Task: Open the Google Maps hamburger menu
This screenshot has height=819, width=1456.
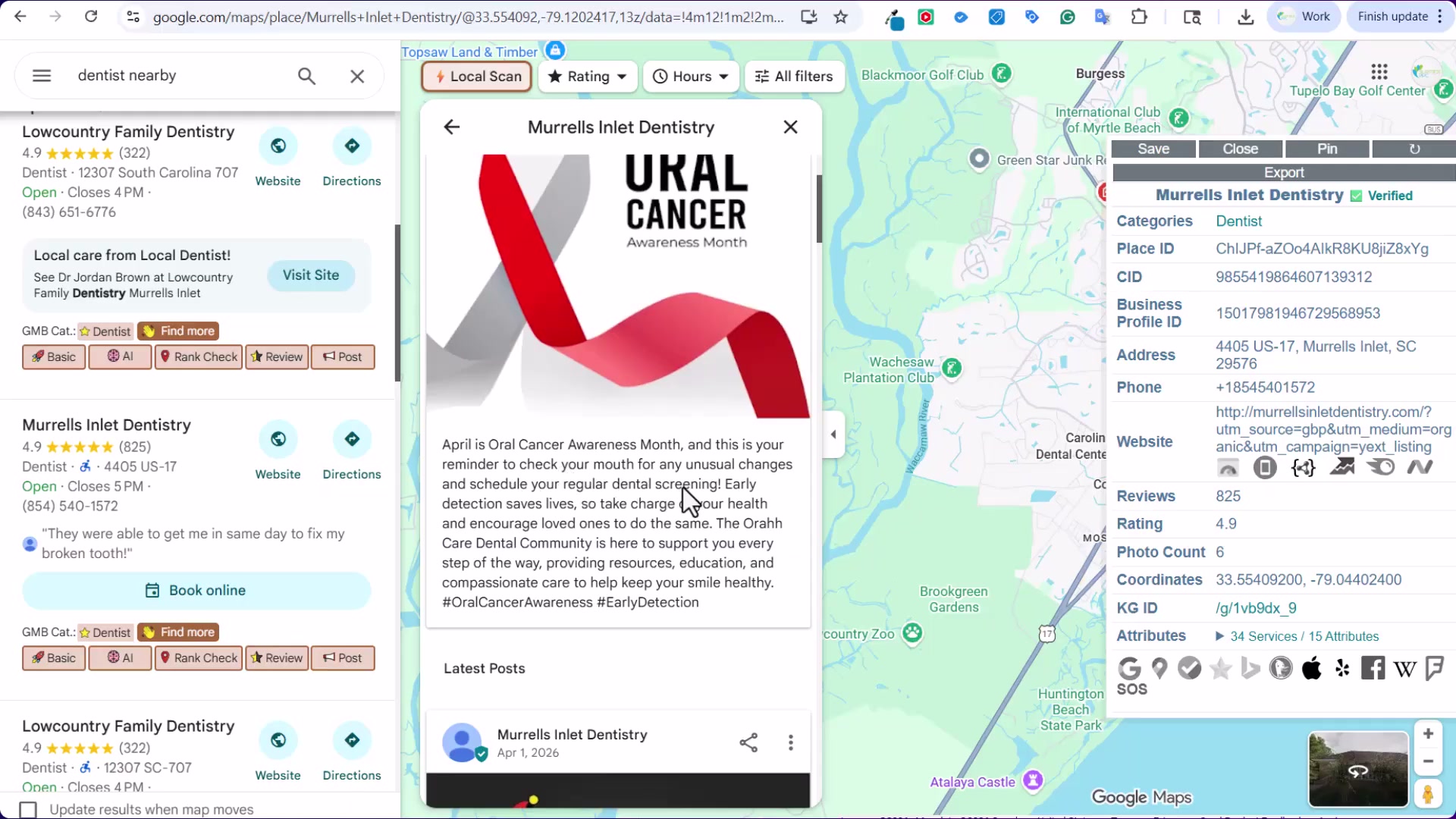Action: 42,76
